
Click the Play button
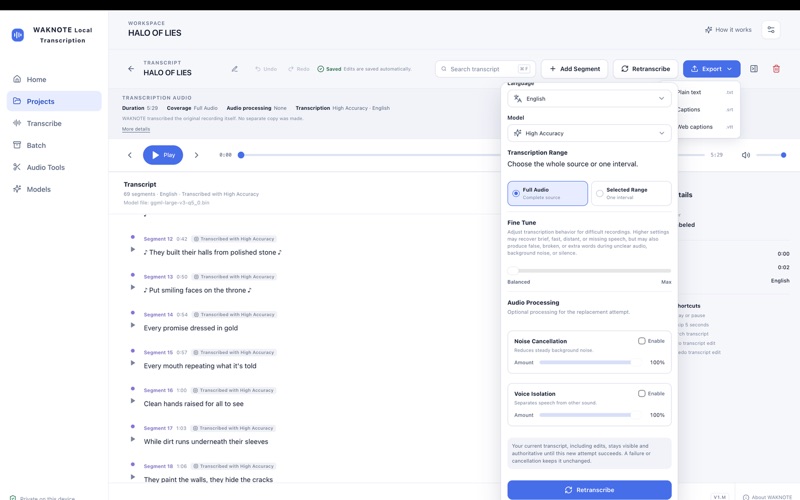point(163,155)
